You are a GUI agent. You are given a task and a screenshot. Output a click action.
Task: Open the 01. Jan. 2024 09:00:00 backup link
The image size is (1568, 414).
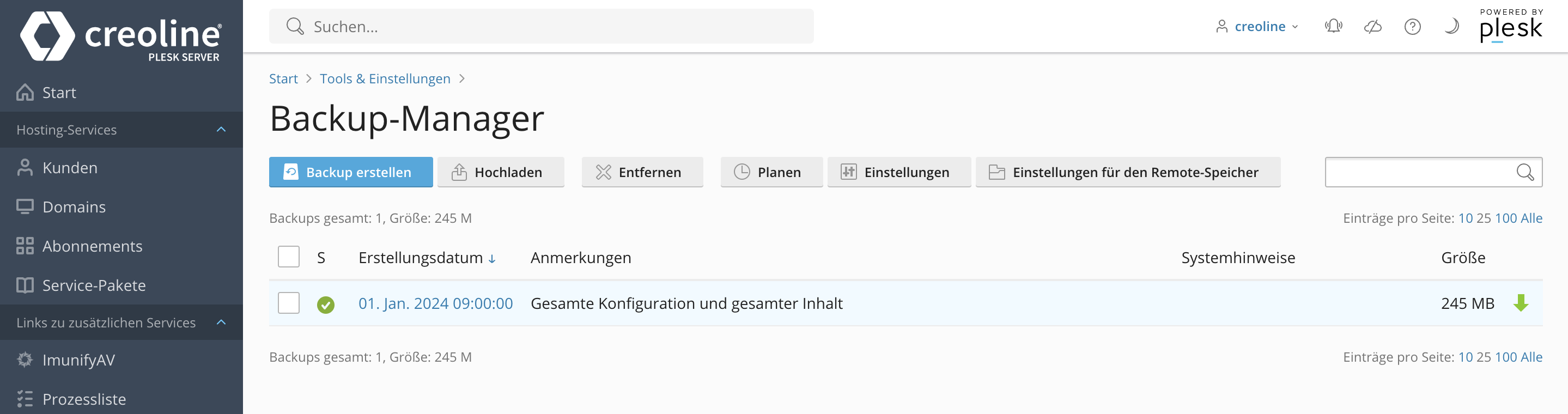[x=435, y=303]
